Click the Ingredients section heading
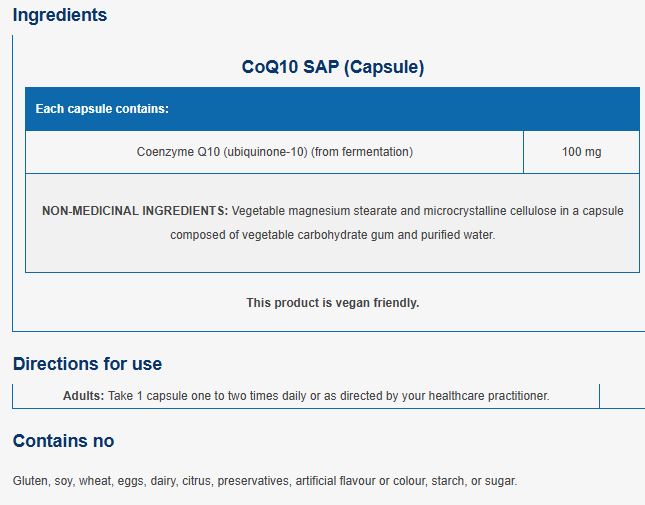 point(60,16)
